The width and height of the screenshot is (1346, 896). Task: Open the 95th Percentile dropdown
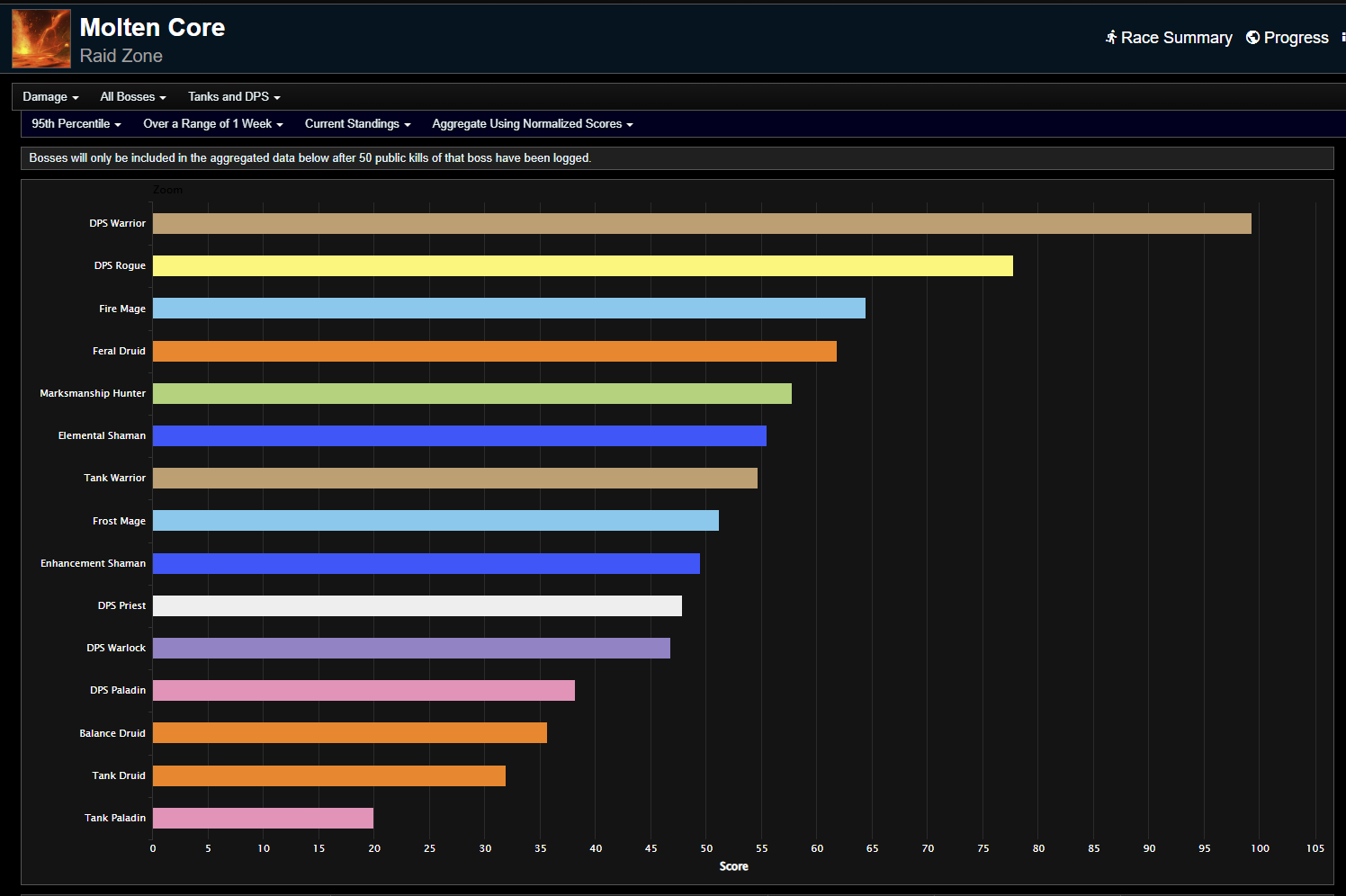(76, 123)
